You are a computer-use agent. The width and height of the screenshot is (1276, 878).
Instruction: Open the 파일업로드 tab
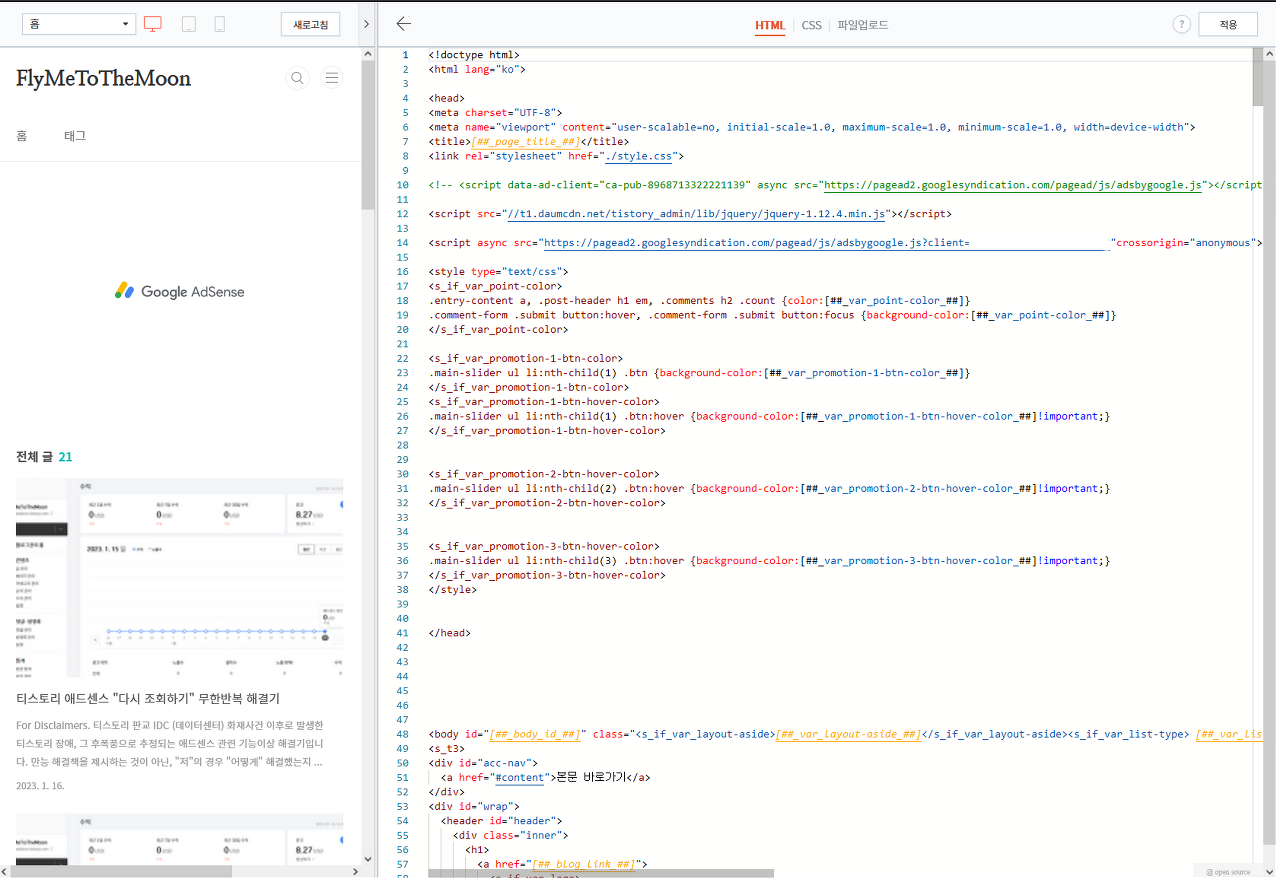click(x=863, y=25)
